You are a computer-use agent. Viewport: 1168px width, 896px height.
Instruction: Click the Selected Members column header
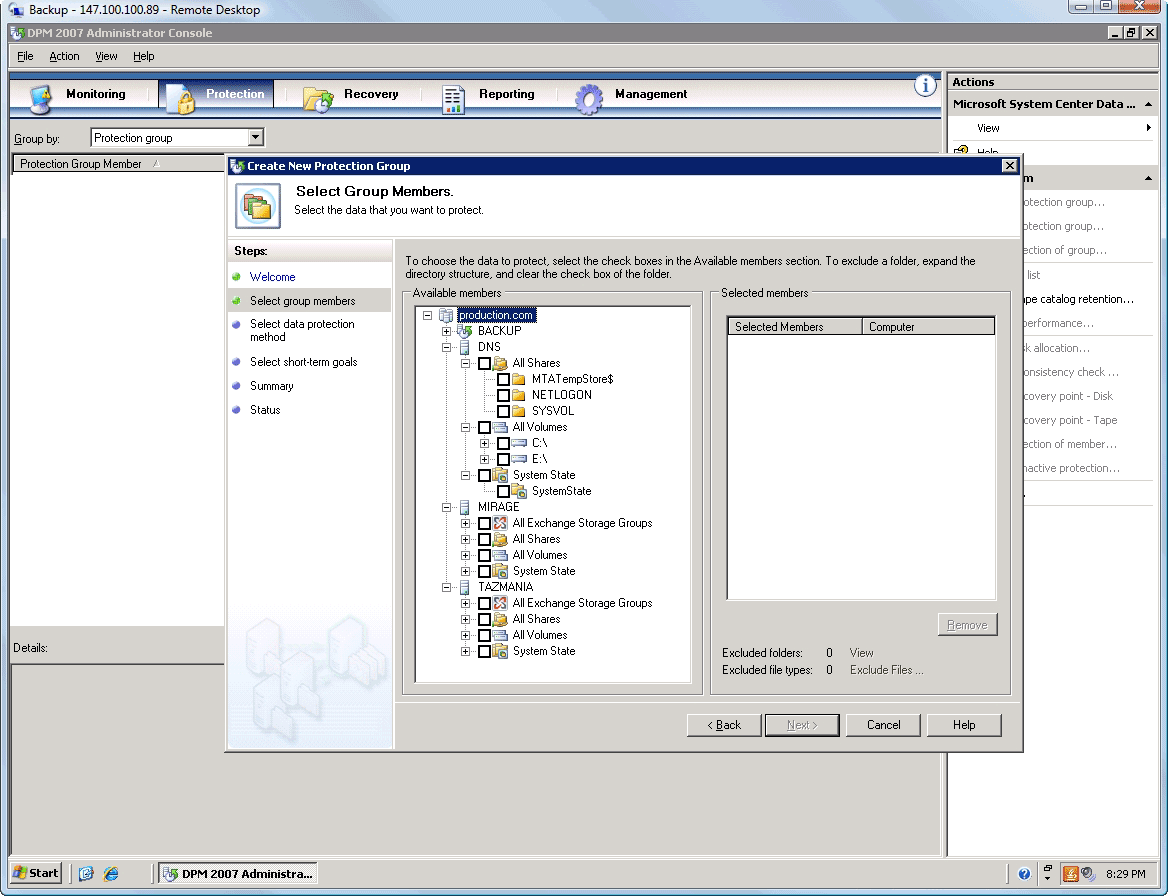(x=794, y=326)
